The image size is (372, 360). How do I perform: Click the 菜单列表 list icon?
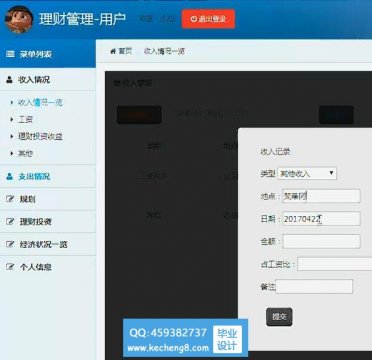coord(10,54)
